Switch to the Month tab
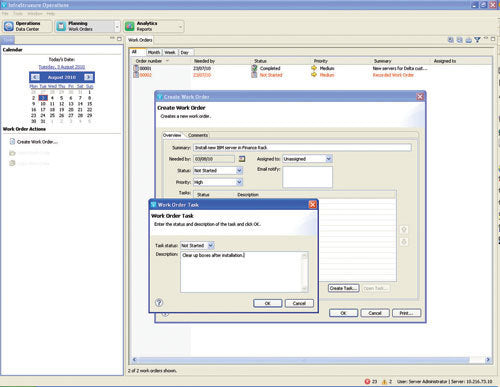Viewport: 500px width, 387px height. point(154,52)
